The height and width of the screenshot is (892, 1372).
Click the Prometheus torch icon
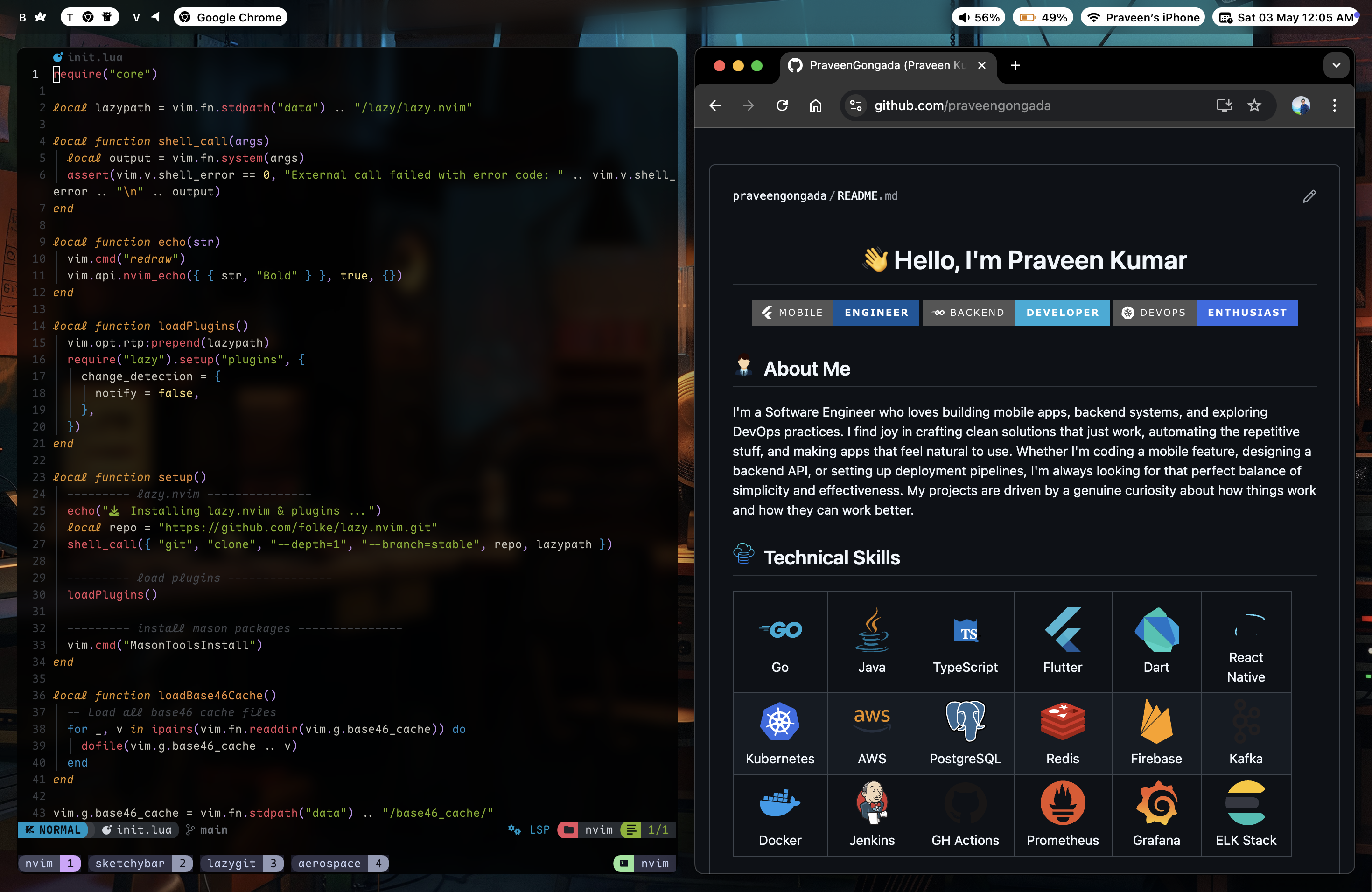1063,803
